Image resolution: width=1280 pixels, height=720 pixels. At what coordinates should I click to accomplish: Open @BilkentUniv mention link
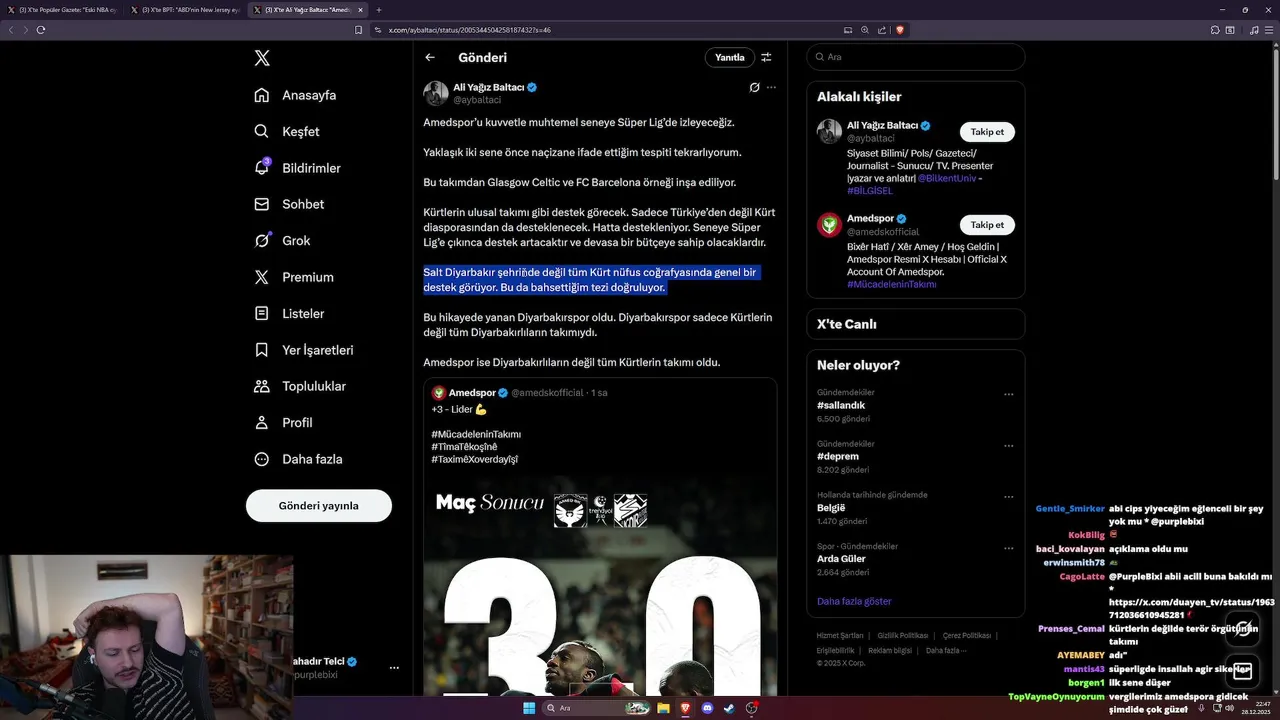tap(946, 178)
